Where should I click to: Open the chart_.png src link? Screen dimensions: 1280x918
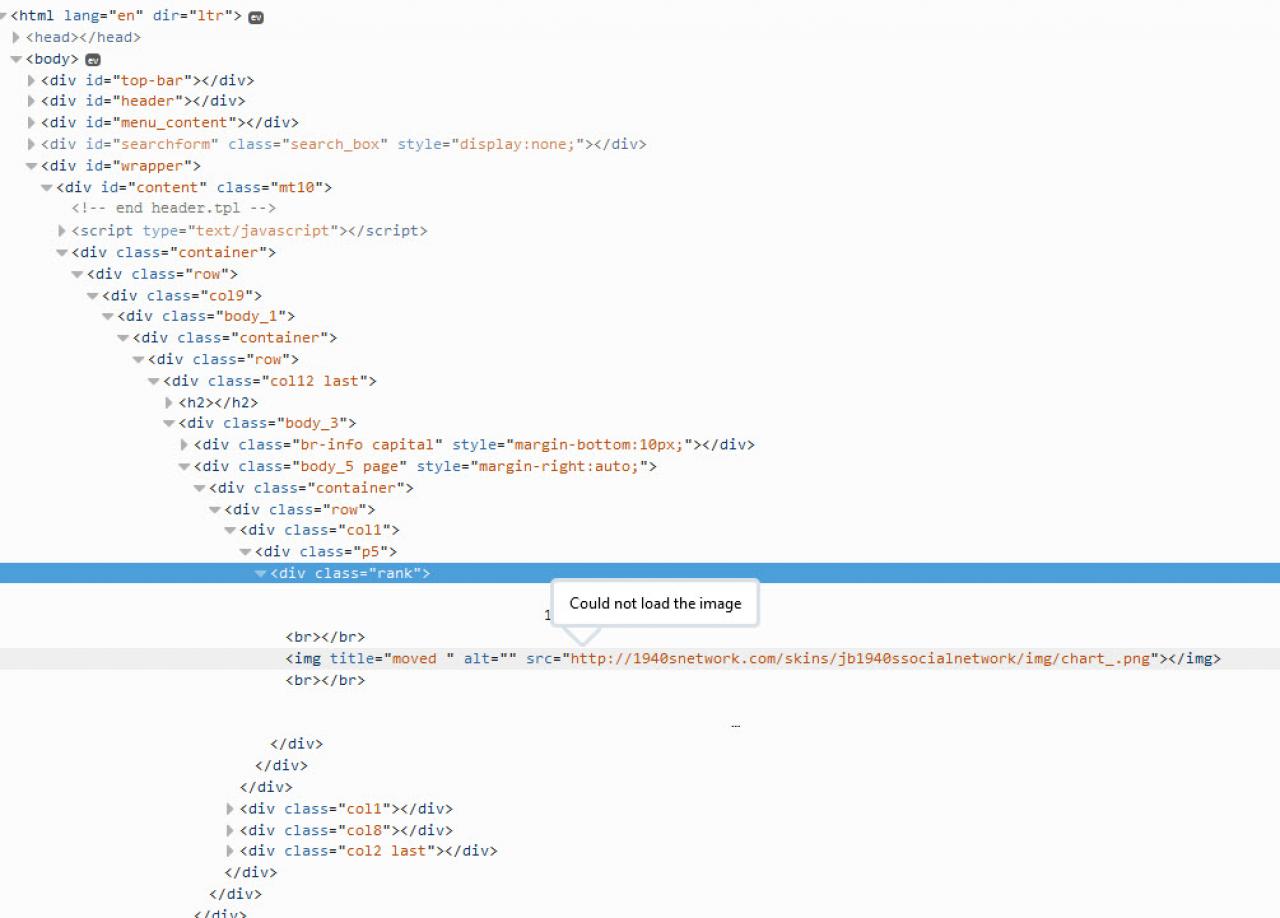(x=860, y=659)
